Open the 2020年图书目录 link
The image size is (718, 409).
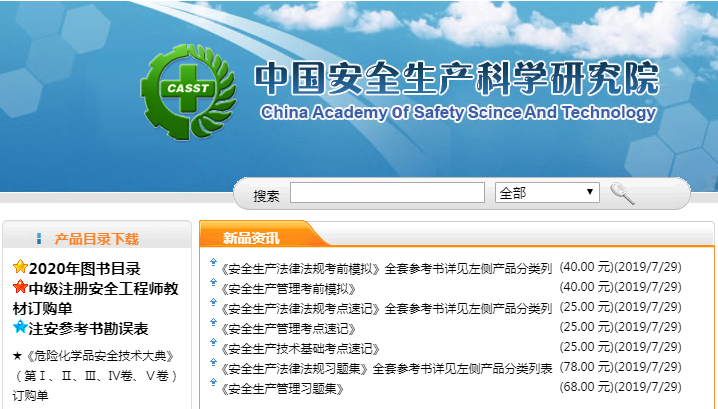coord(85,268)
